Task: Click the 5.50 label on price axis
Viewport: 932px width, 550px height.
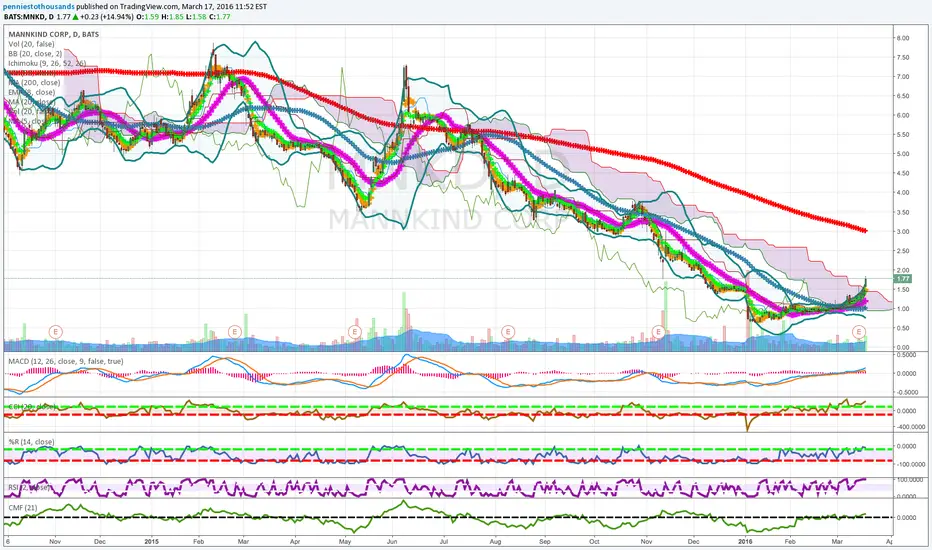Action: coord(902,135)
